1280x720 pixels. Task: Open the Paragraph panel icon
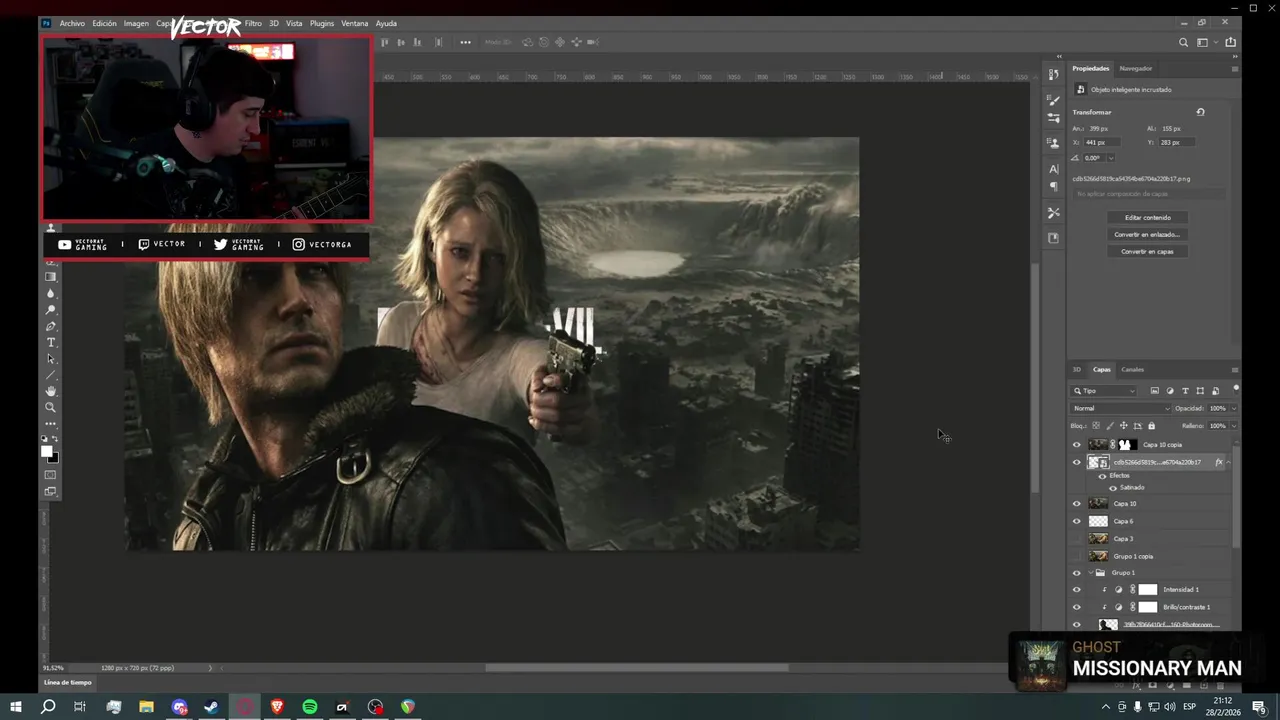(1053, 186)
